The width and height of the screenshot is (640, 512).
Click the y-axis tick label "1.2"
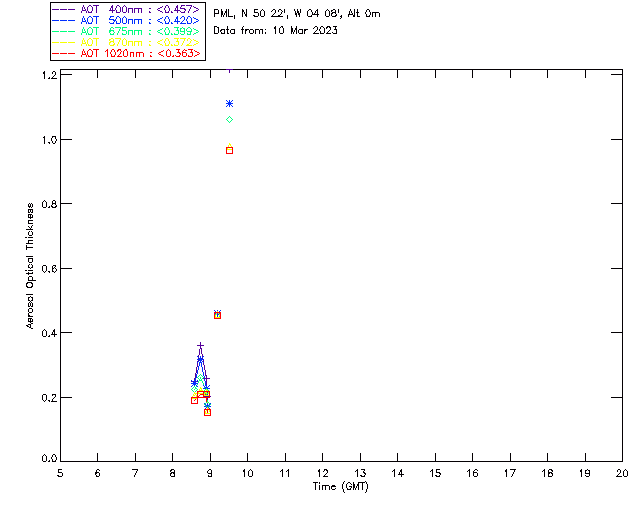tap(49, 75)
